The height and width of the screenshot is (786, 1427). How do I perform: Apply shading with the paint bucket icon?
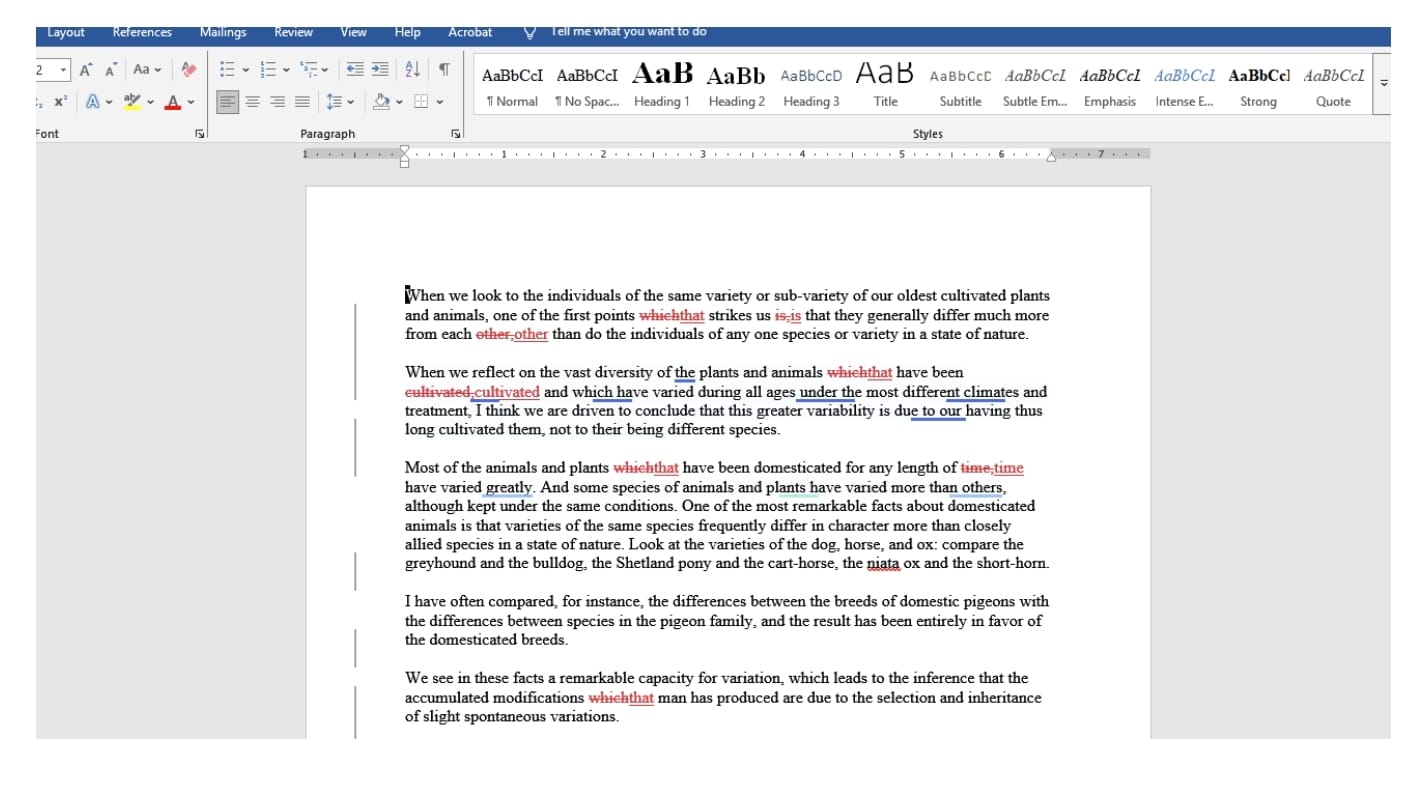381,101
